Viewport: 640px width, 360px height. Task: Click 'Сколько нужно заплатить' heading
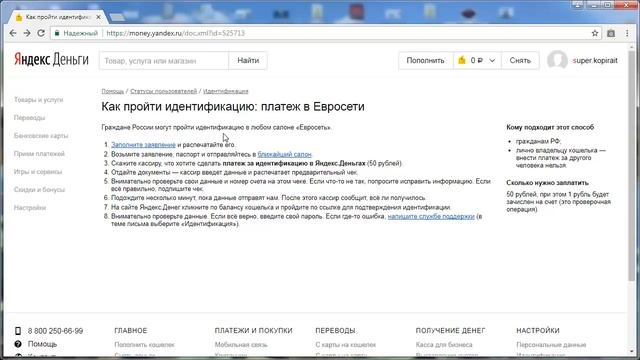[x=547, y=183]
